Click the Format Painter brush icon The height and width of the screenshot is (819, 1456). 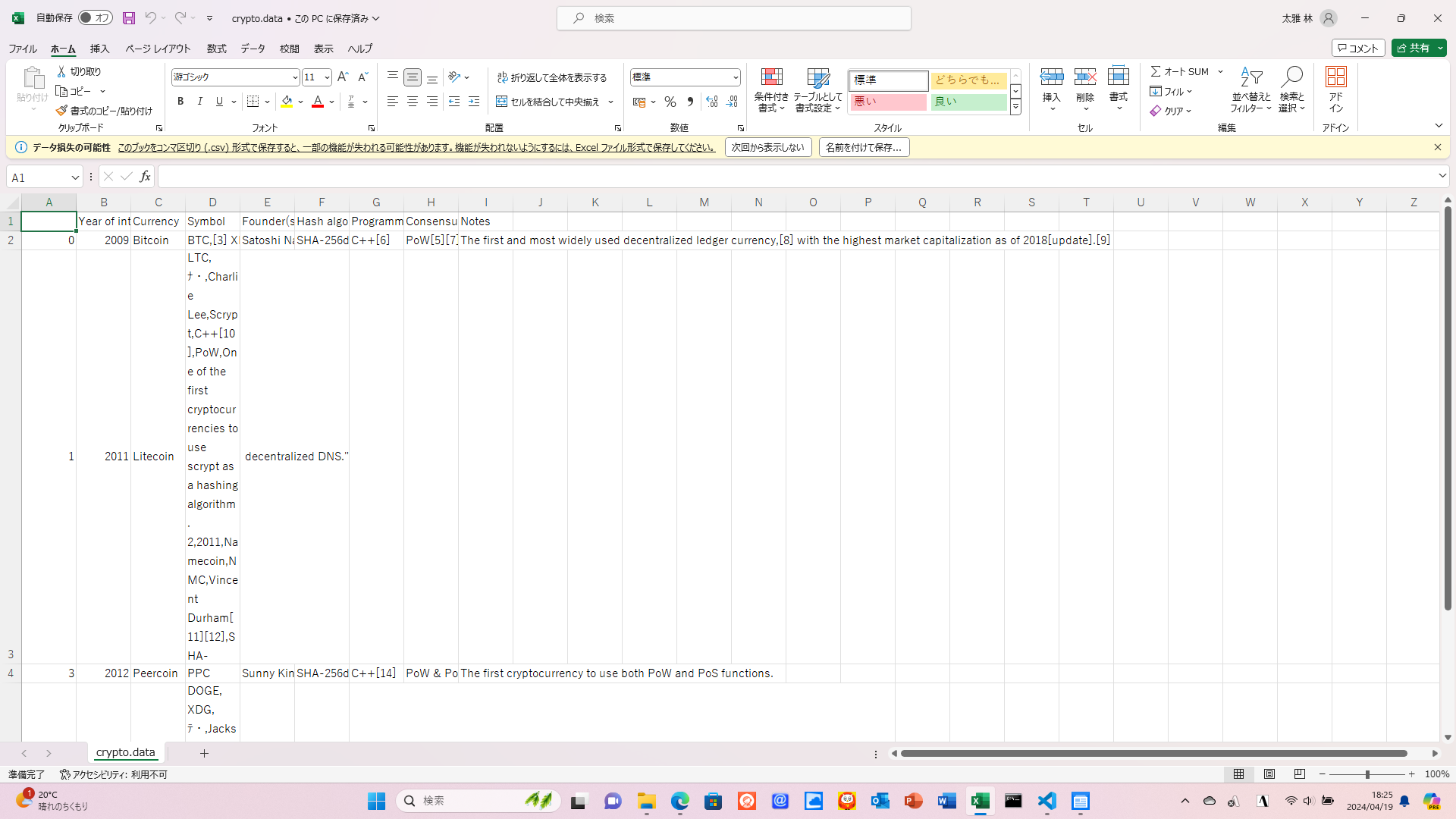click(61, 111)
